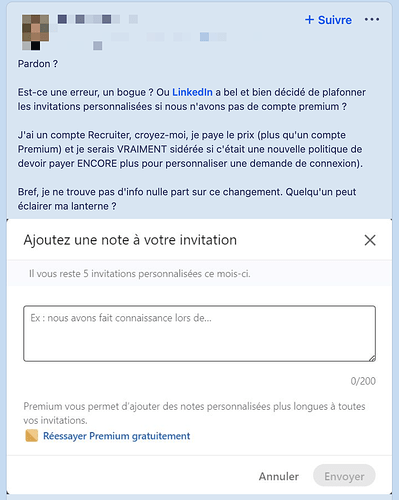Click Réessayer Premium gratuitement link
Image resolution: width=399 pixels, height=500 pixels.
(116, 436)
